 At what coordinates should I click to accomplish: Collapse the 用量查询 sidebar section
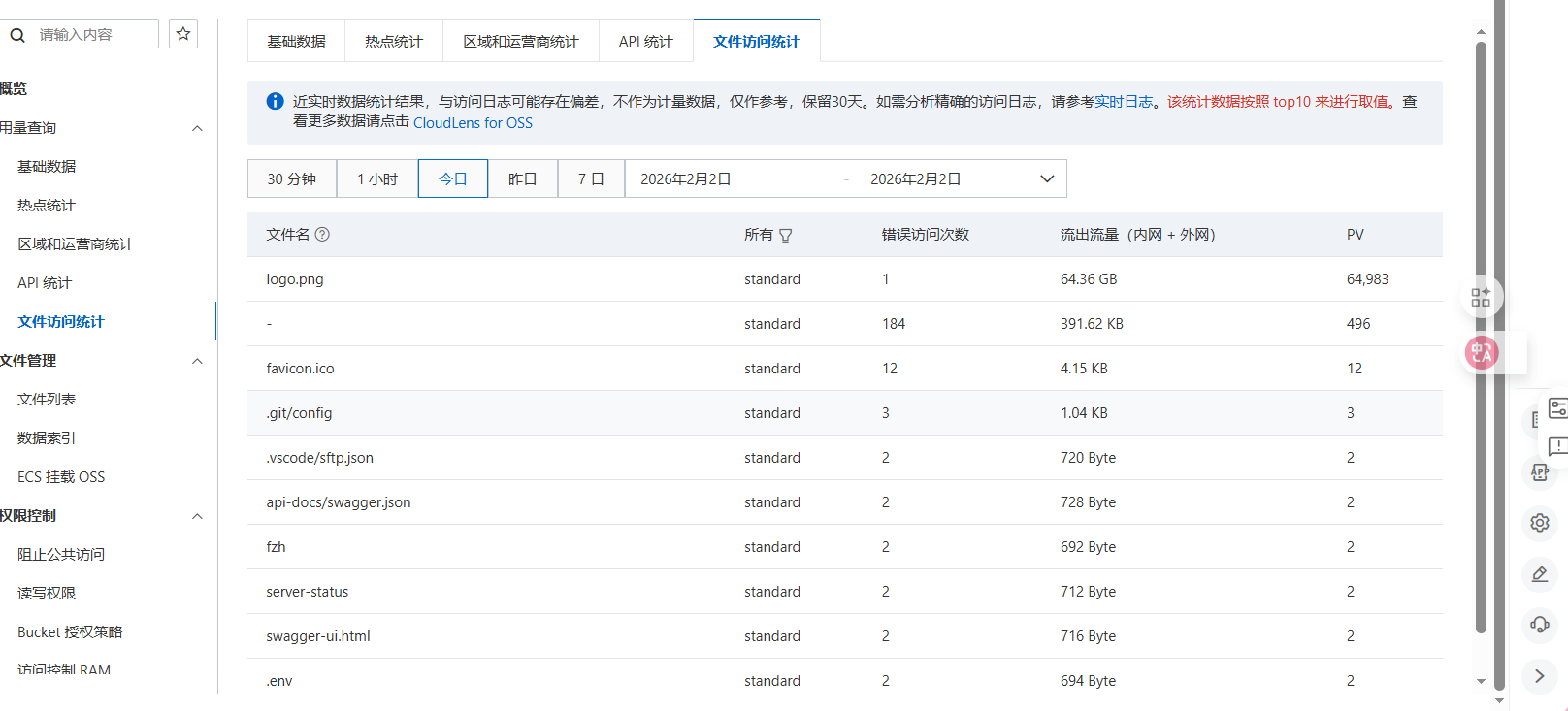coord(197,128)
